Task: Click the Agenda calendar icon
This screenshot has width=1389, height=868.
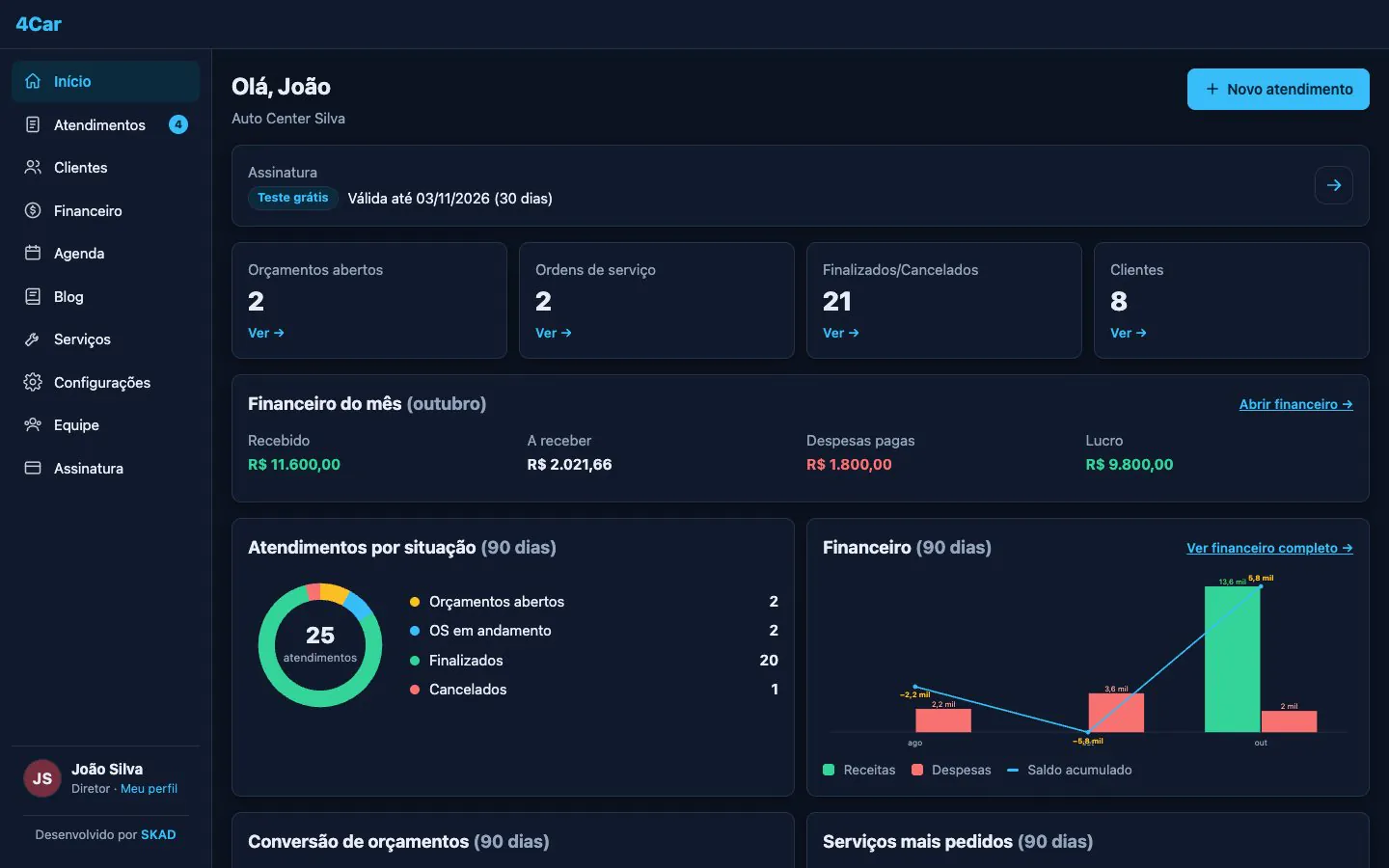Action: [x=33, y=253]
